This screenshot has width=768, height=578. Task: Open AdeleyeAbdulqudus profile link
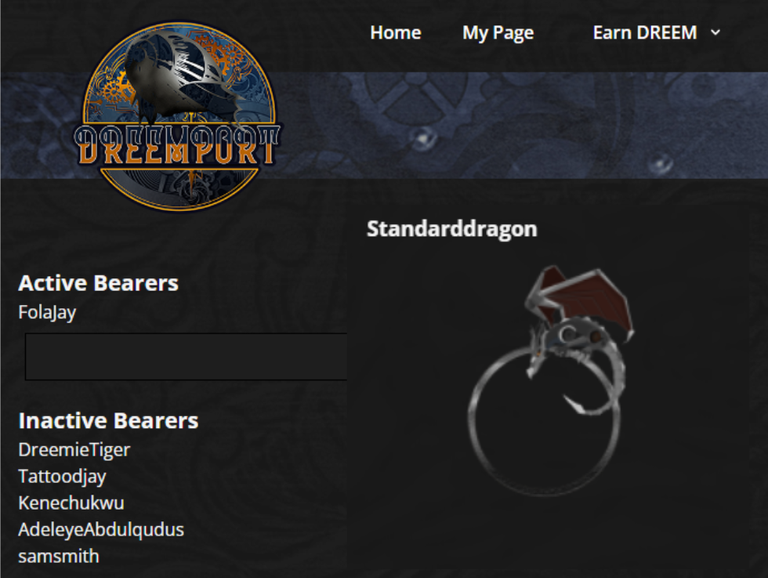[101, 530]
